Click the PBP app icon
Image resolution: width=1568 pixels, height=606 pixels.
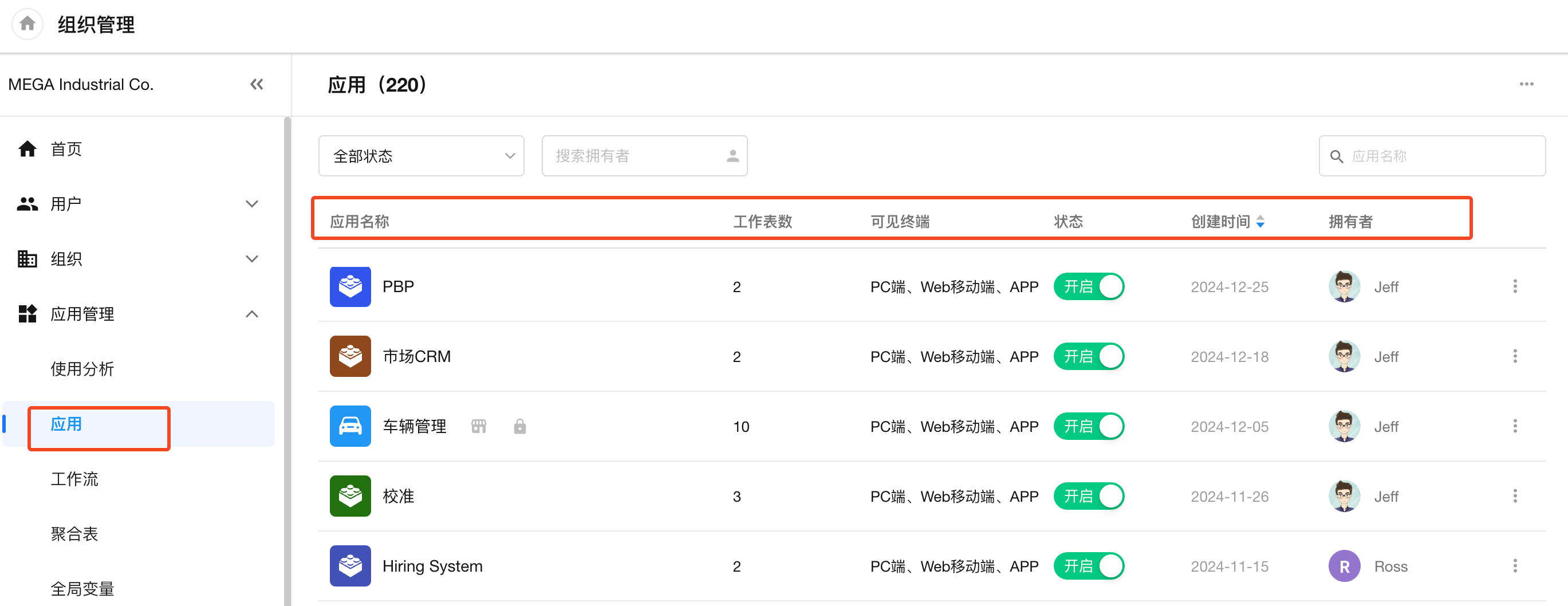pos(350,286)
